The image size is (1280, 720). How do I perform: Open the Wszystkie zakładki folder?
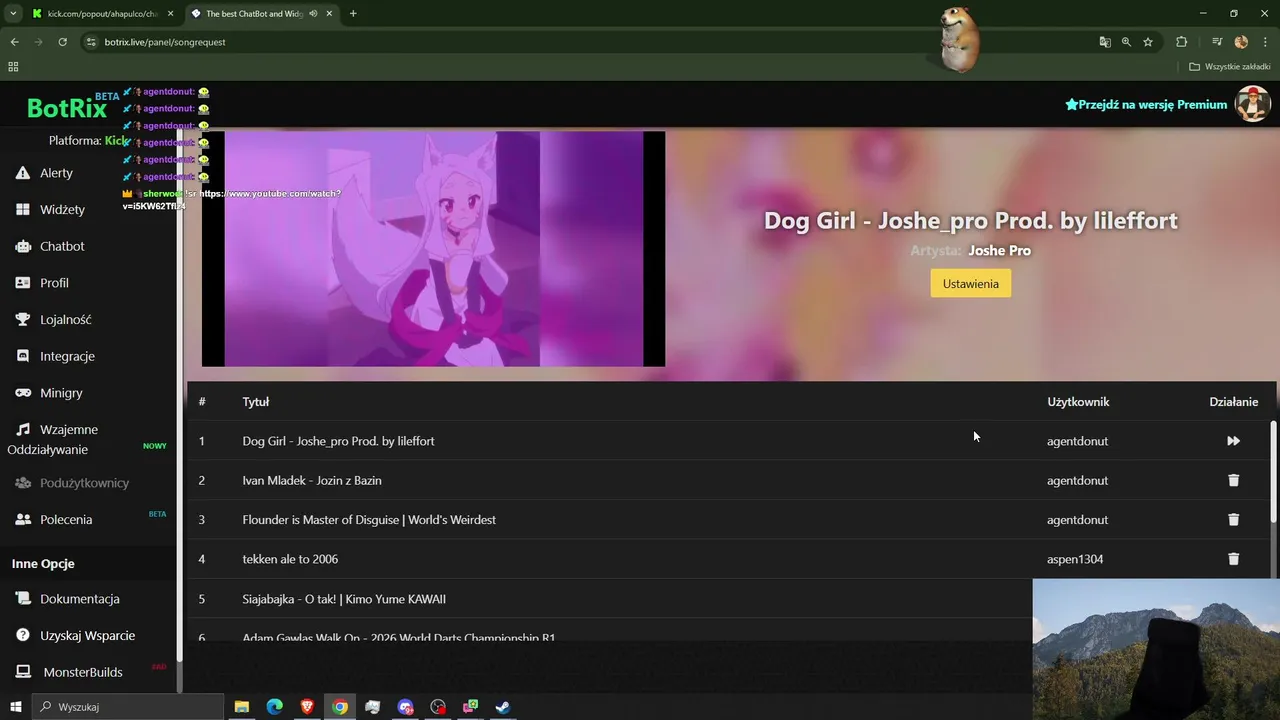1230,67
